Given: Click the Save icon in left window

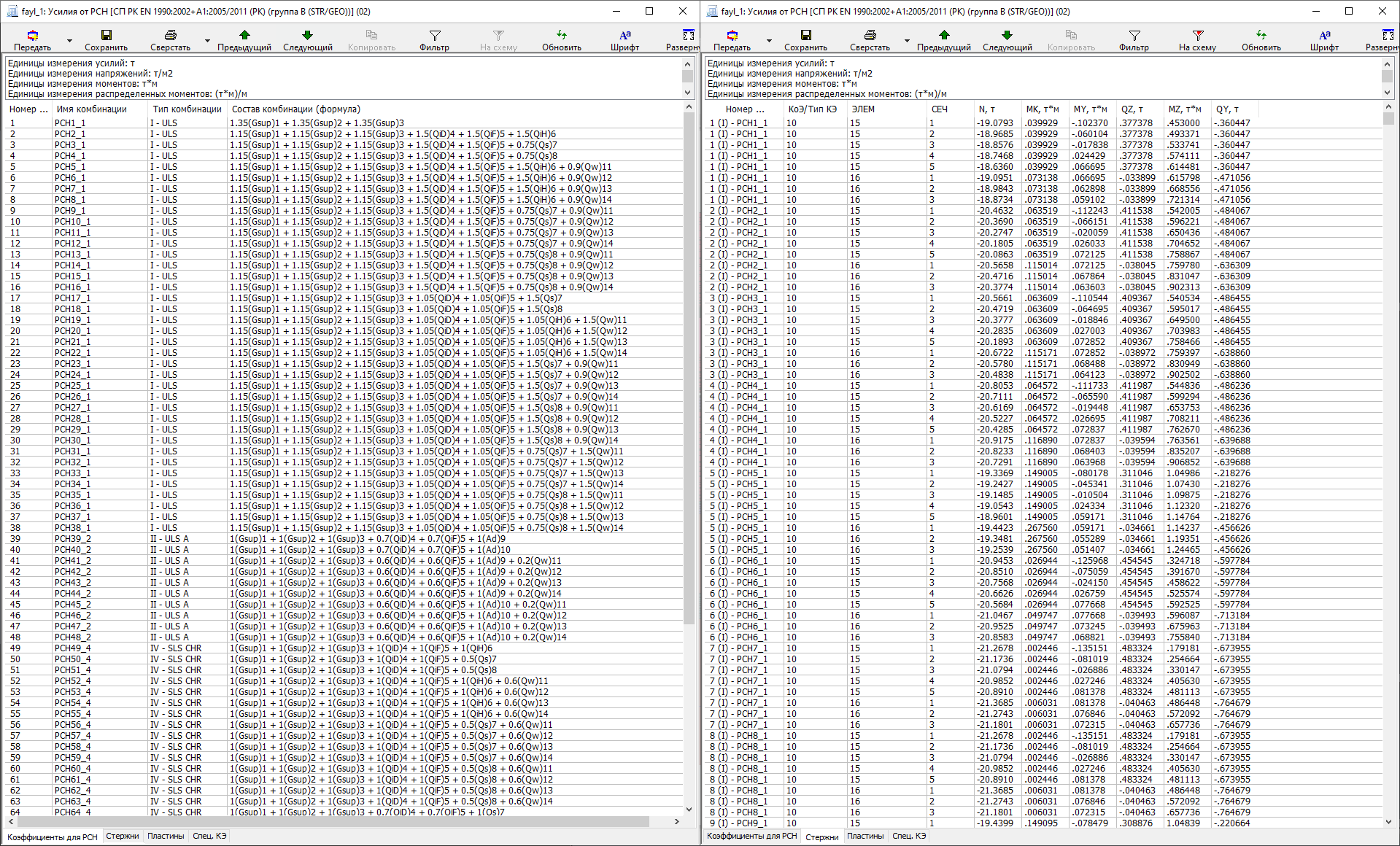Looking at the screenshot, I should [x=106, y=36].
